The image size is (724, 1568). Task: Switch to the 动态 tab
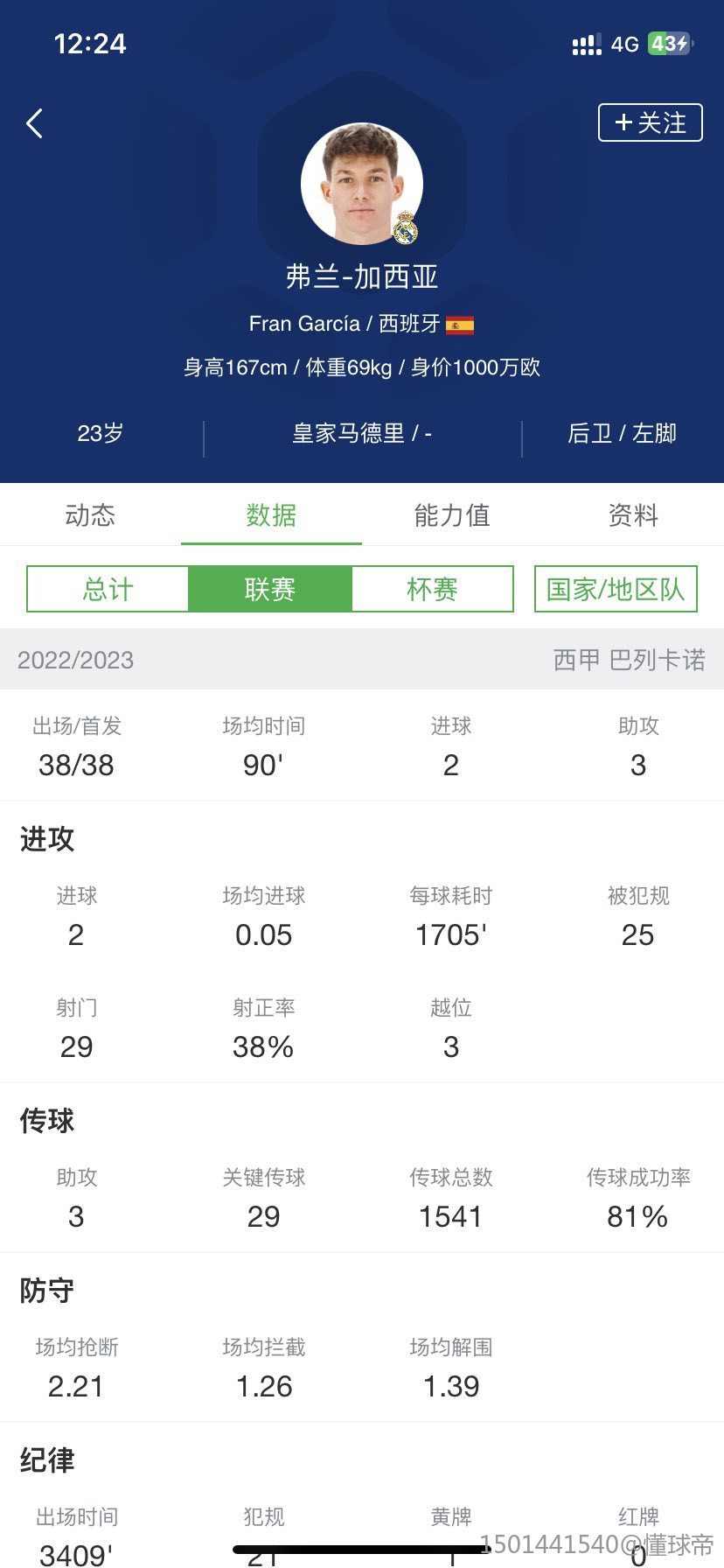(x=90, y=515)
